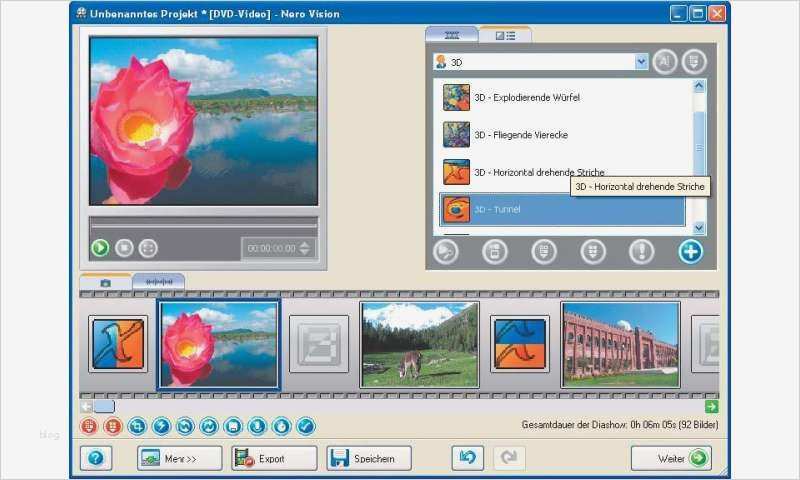Click the stopwatch duration icon
This screenshot has width=800, height=480.
coord(282,426)
